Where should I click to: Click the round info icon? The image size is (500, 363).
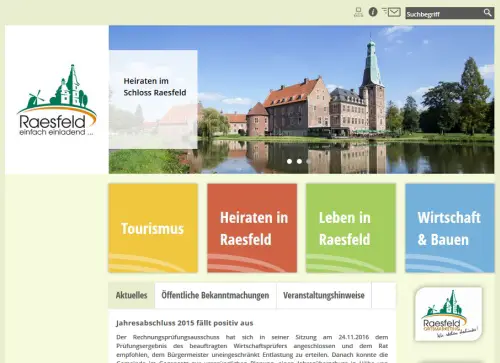coord(373,12)
